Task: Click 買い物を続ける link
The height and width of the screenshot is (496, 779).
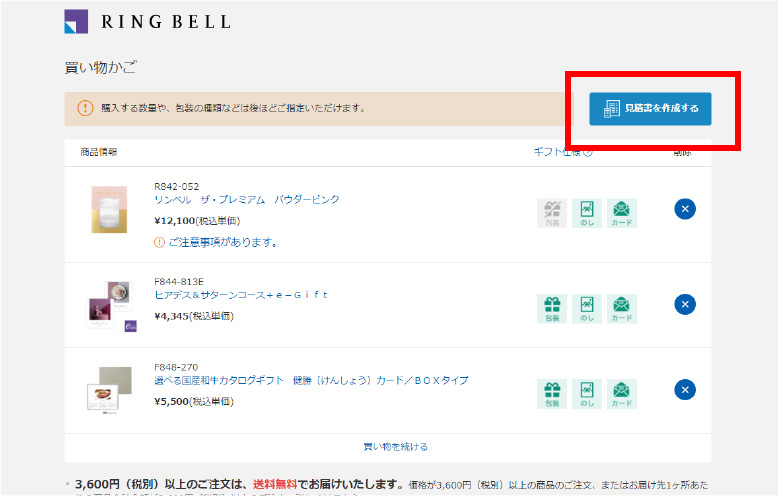Action: pos(395,447)
